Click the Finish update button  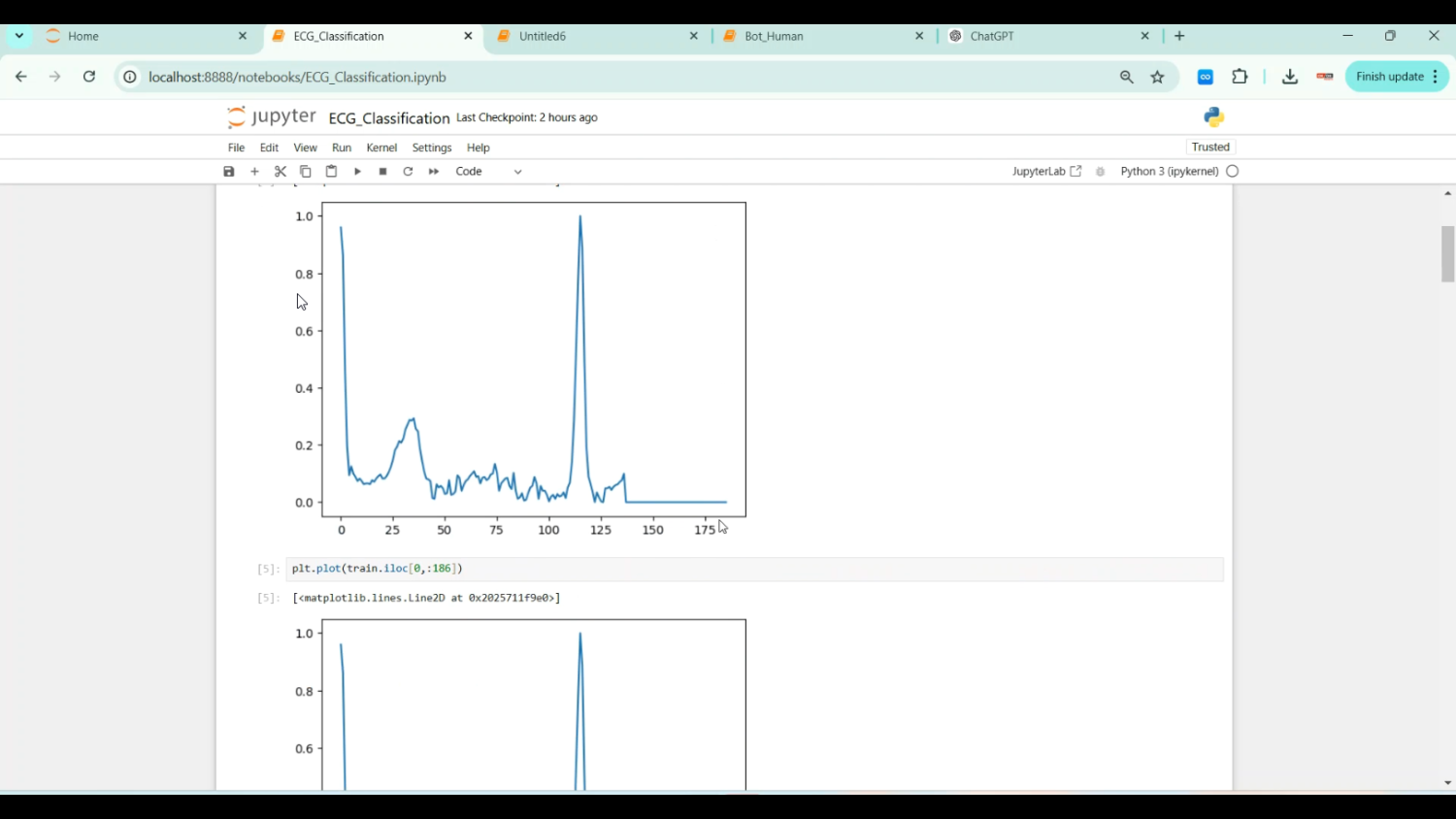point(1390,77)
